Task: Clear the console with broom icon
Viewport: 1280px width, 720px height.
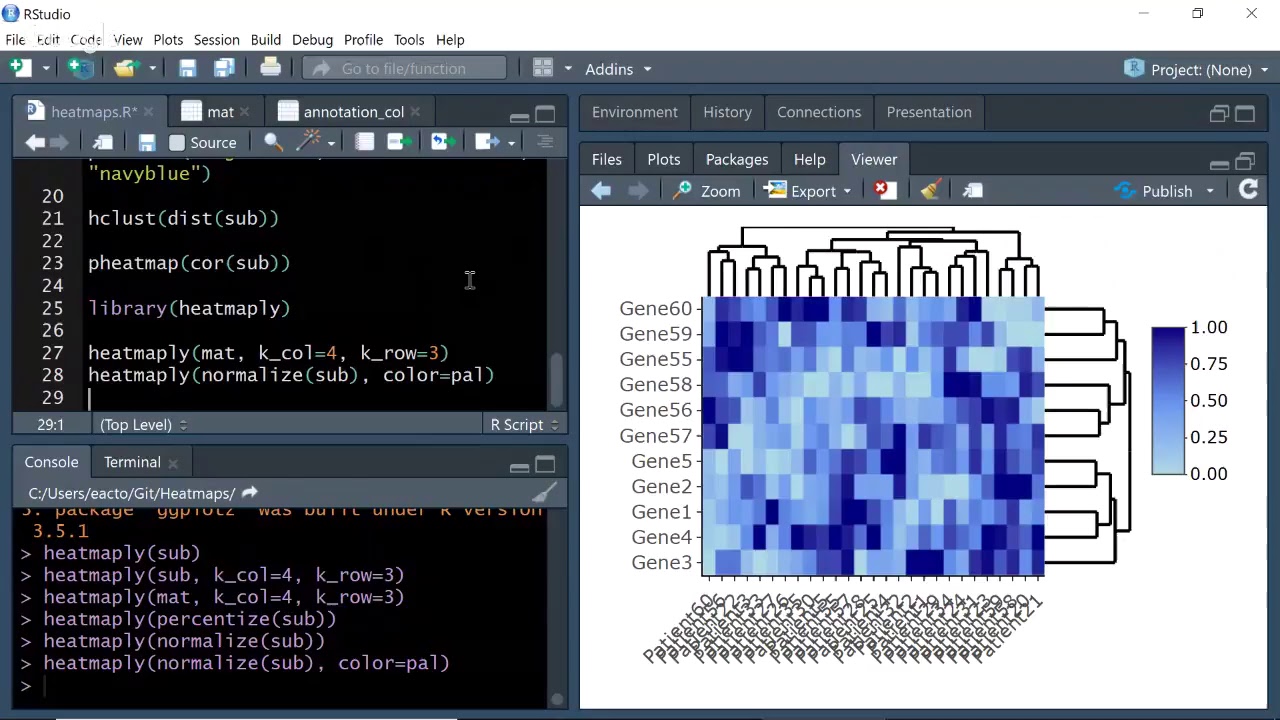Action: [545, 492]
